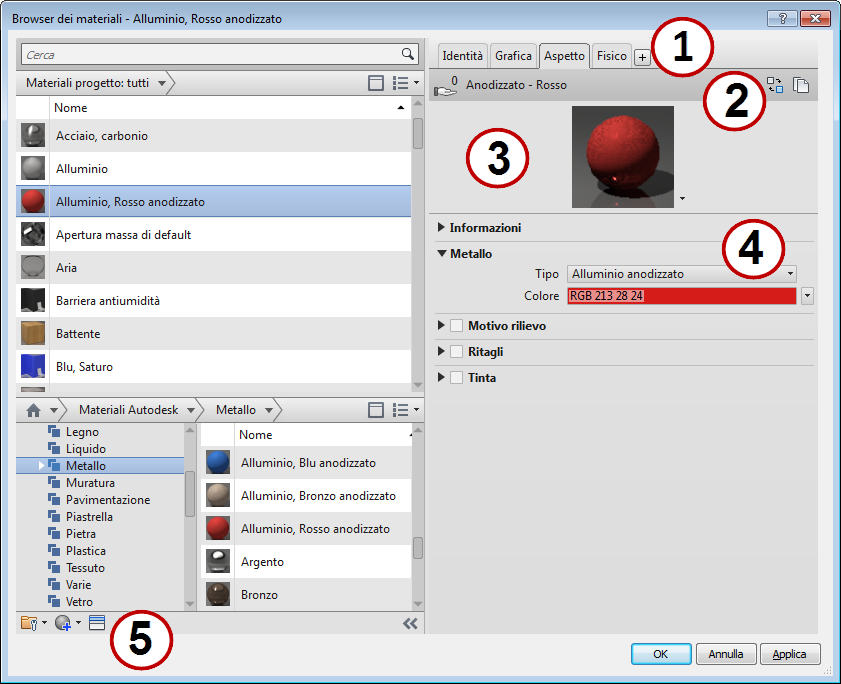Viewport: 841px width, 684px height.
Task: Open the Tipo Alluminio anodizzato combo box
Action: [682, 274]
